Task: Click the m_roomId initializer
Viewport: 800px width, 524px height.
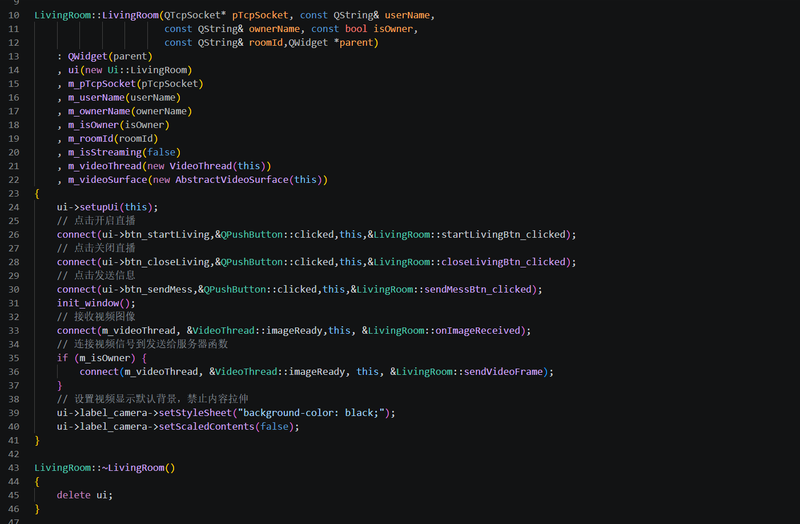Action: 91,138
